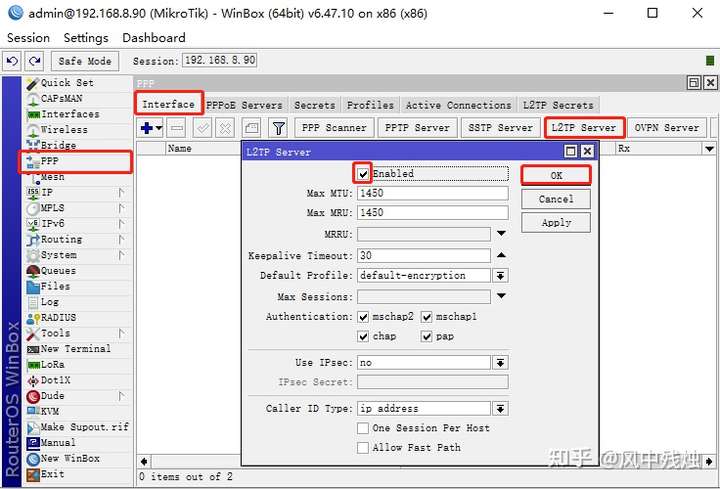Viewport: 720px width, 489px height.
Task: Click Apply in L2TP Server dialog
Action: (556, 223)
